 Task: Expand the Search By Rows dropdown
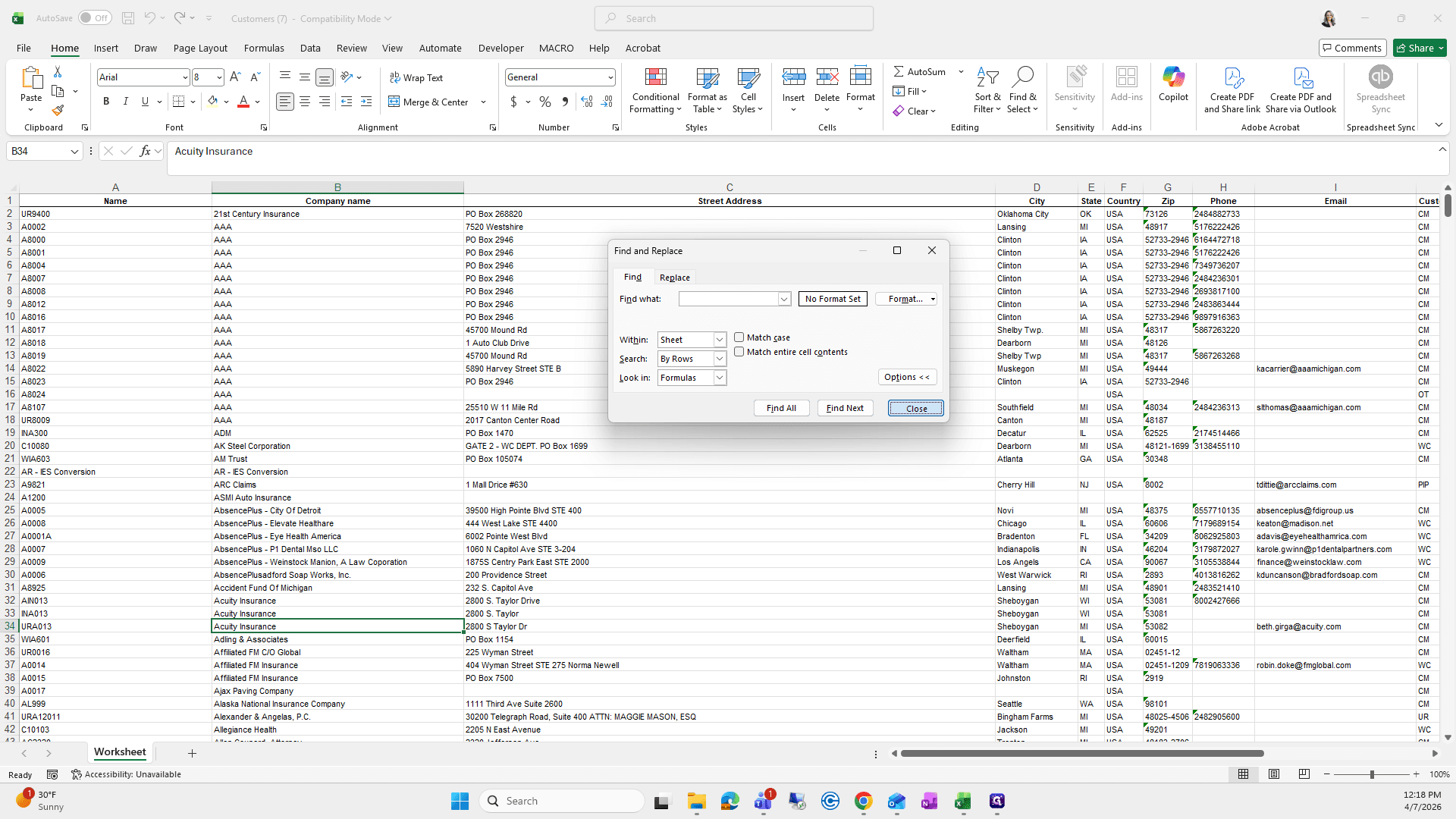pos(720,359)
